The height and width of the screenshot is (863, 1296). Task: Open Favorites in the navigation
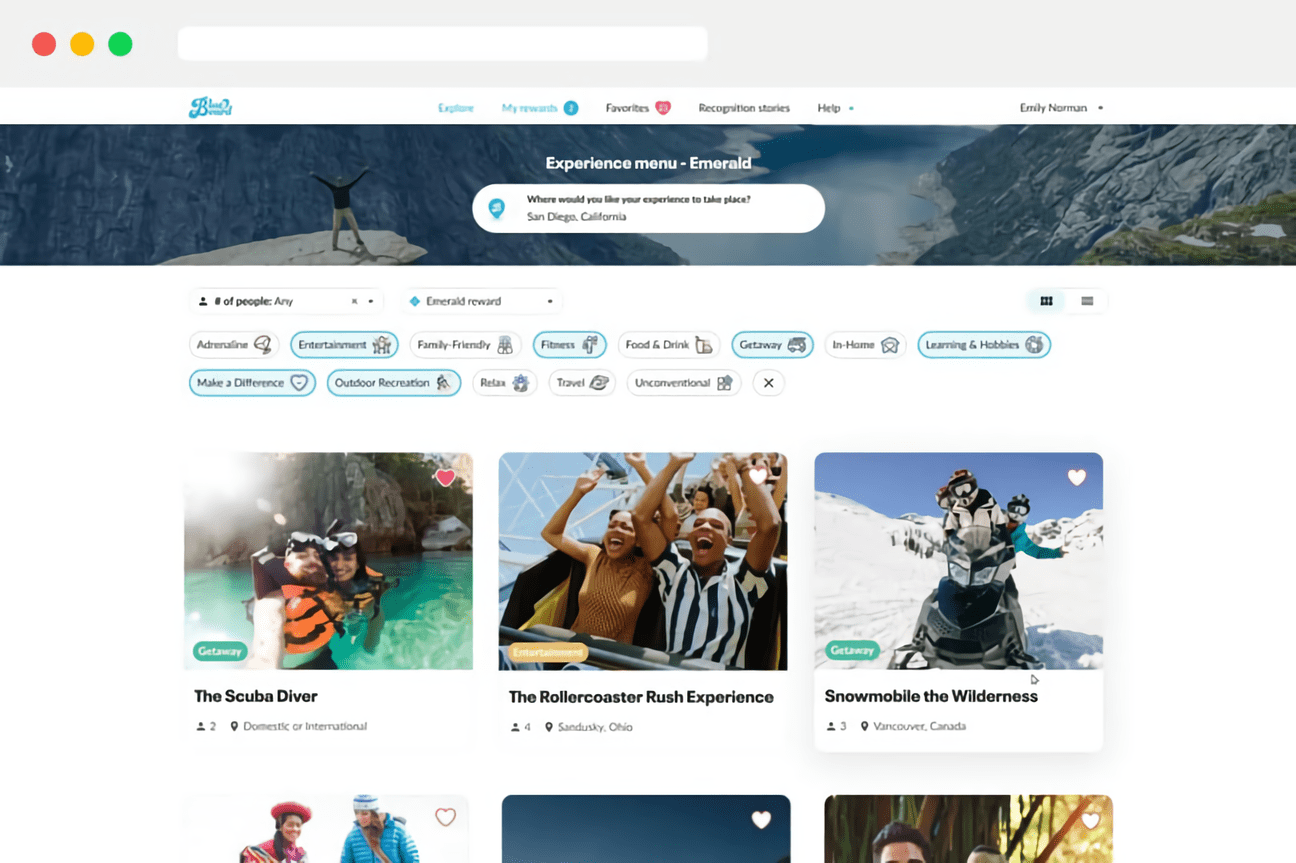pyautogui.click(x=627, y=108)
